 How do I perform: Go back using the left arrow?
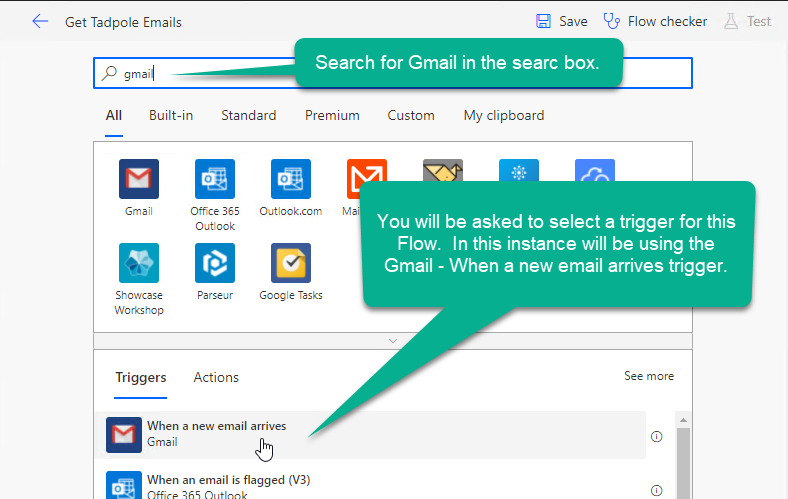pyautogui.click(x=40, y=21)
